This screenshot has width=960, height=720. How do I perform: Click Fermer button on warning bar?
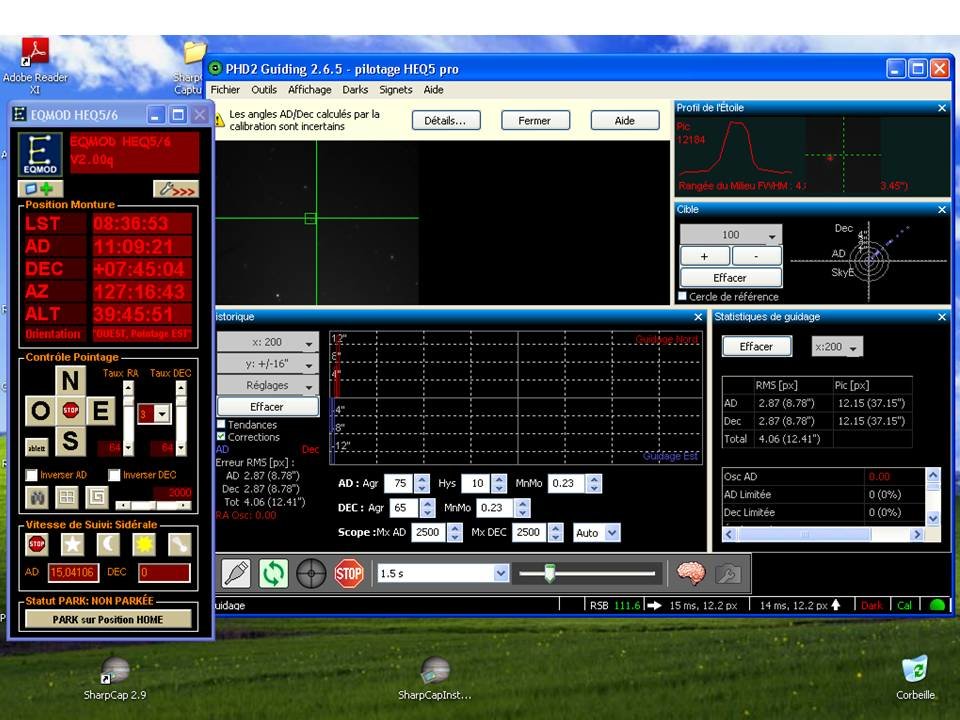pyautogui.click(x=535, y=121)
